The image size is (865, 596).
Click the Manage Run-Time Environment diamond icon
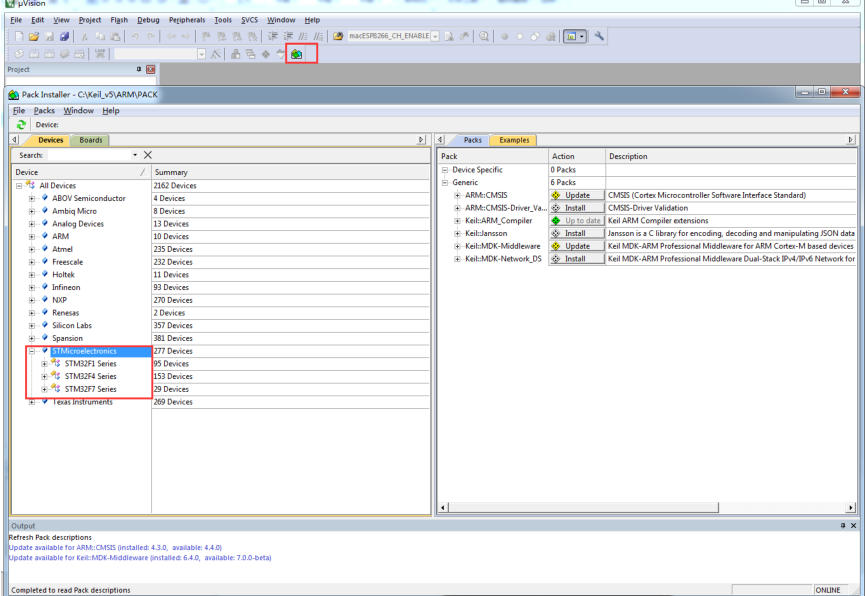tap(266, 54)
